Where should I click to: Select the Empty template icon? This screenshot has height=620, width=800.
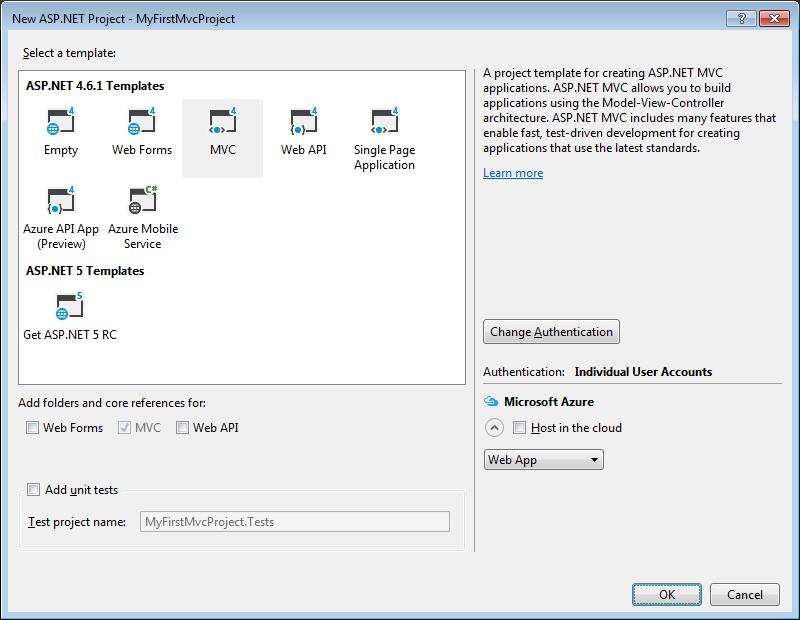(x=61, y=121)
